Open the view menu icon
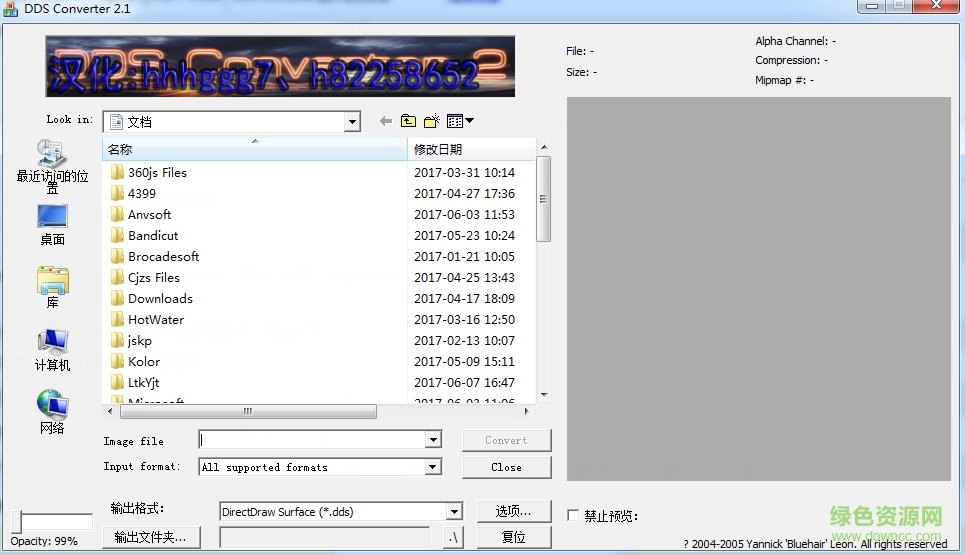Image resolution: width=965 pixels, height=555 pixels. 460,121
